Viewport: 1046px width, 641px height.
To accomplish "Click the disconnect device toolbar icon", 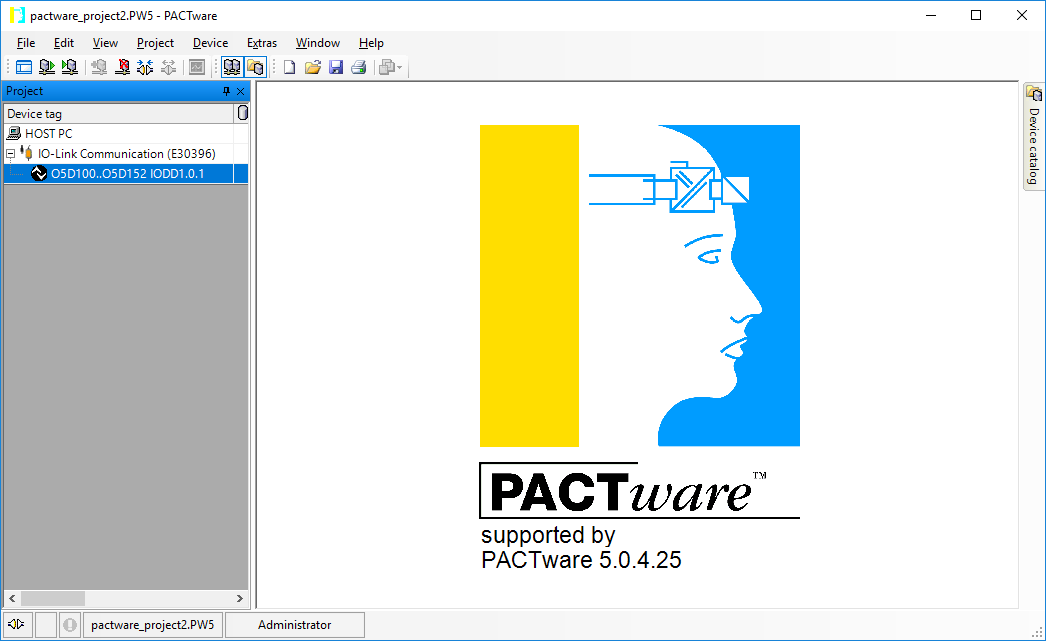I will [x=169, y=67].
